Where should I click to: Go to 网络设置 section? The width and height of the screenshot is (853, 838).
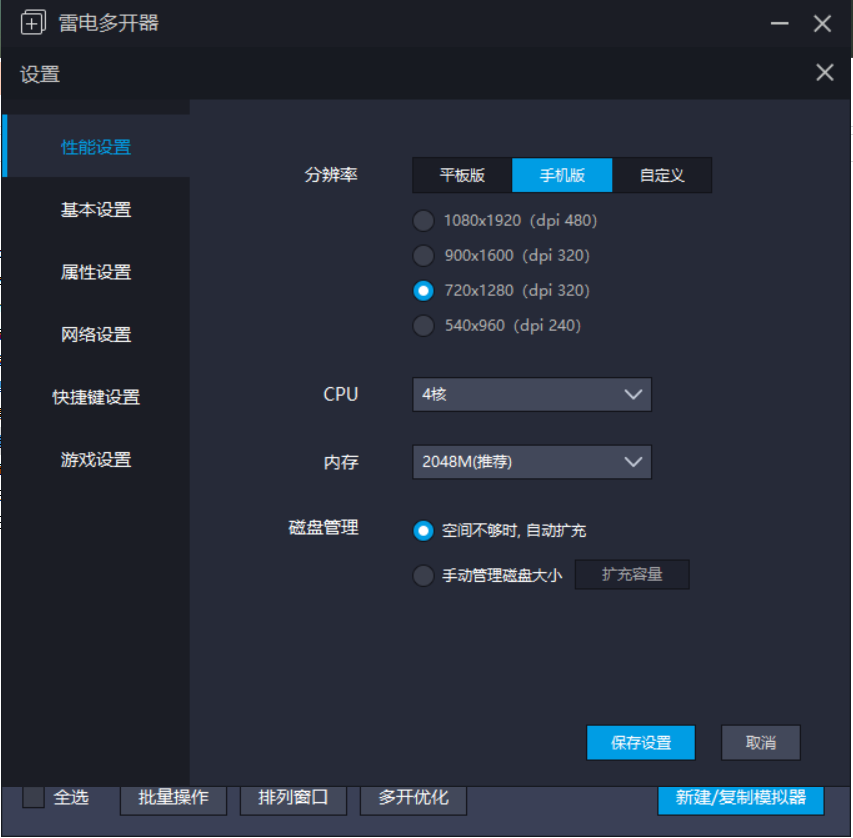click(x=96, y=335)
